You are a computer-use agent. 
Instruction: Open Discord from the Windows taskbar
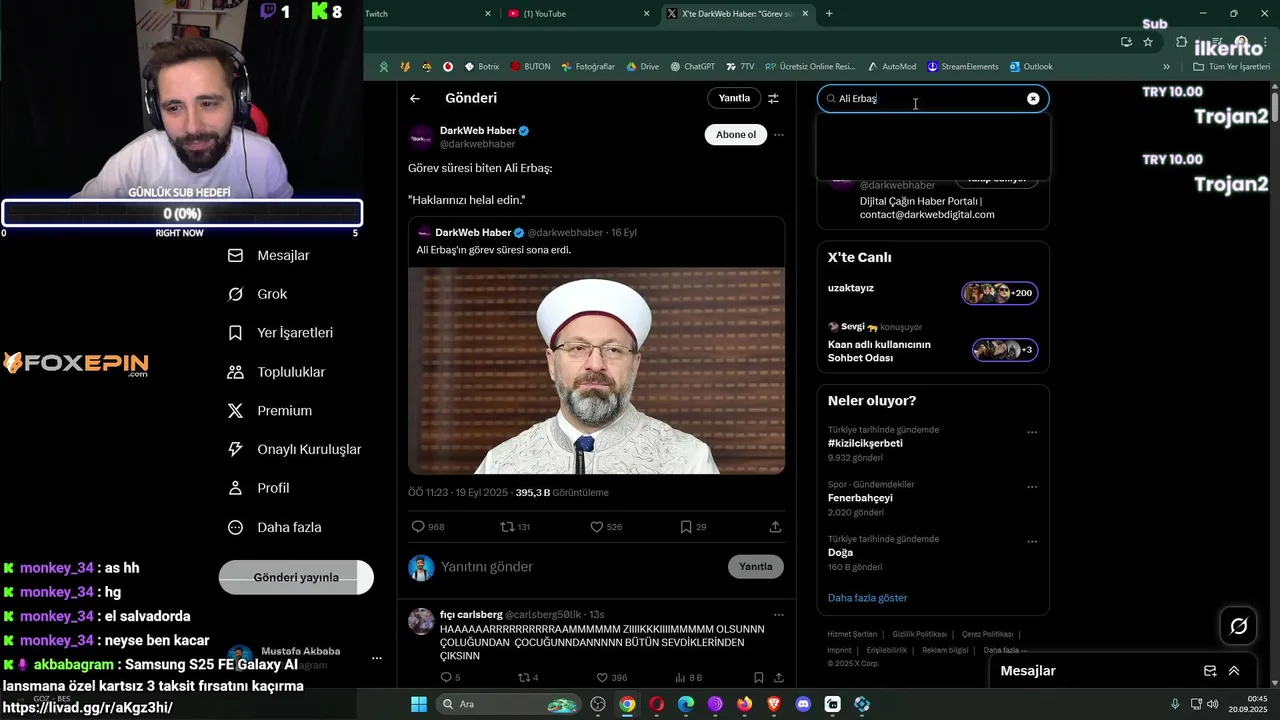[803, 704]
